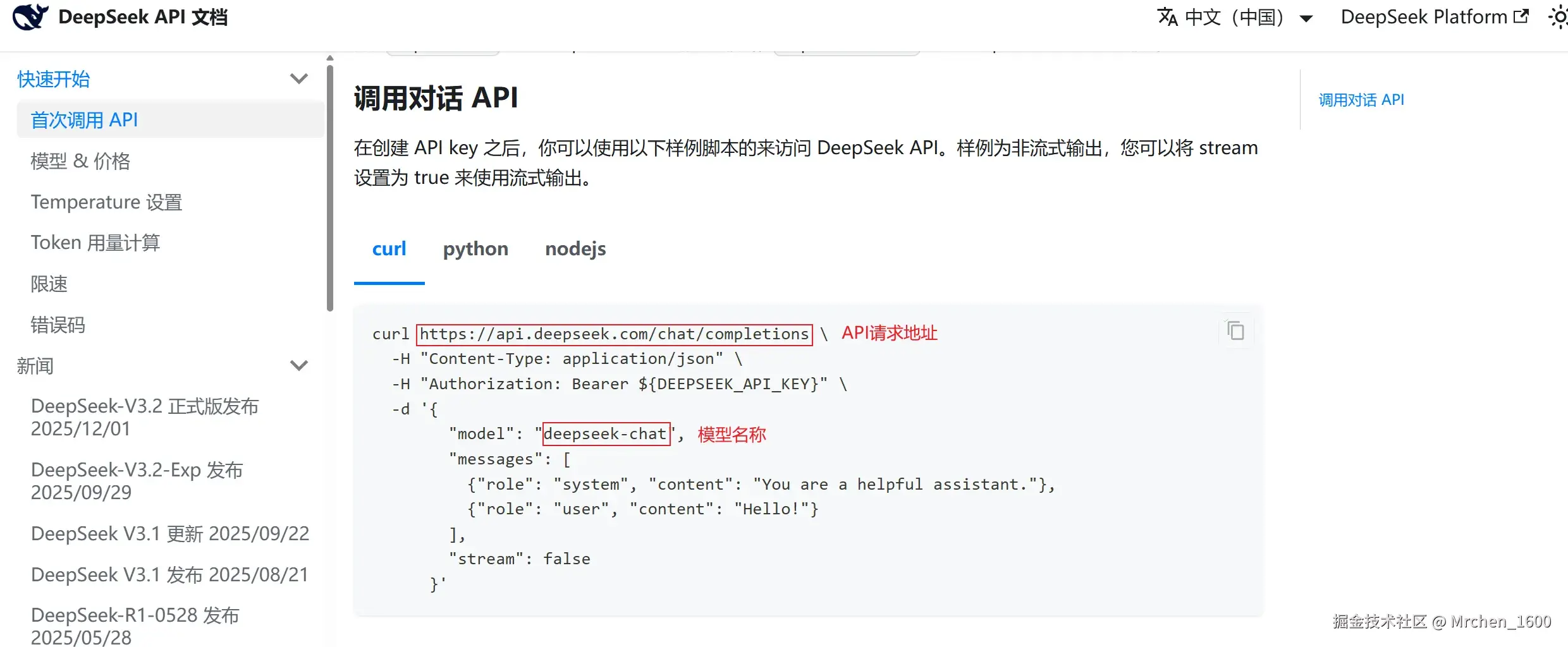This screenshot has width=1568, height=647.
Task: Click the 调用对话 API heading
Action: coord(436,99)
